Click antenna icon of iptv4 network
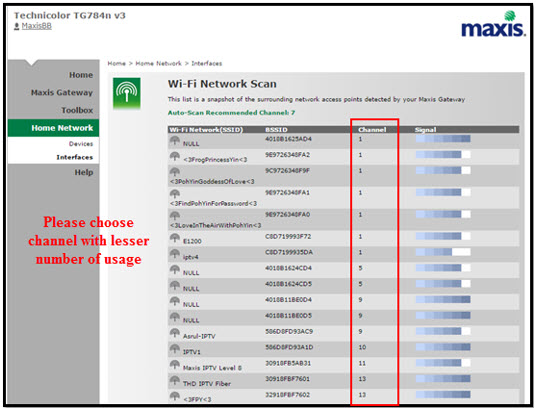 [x=175, y=253]
